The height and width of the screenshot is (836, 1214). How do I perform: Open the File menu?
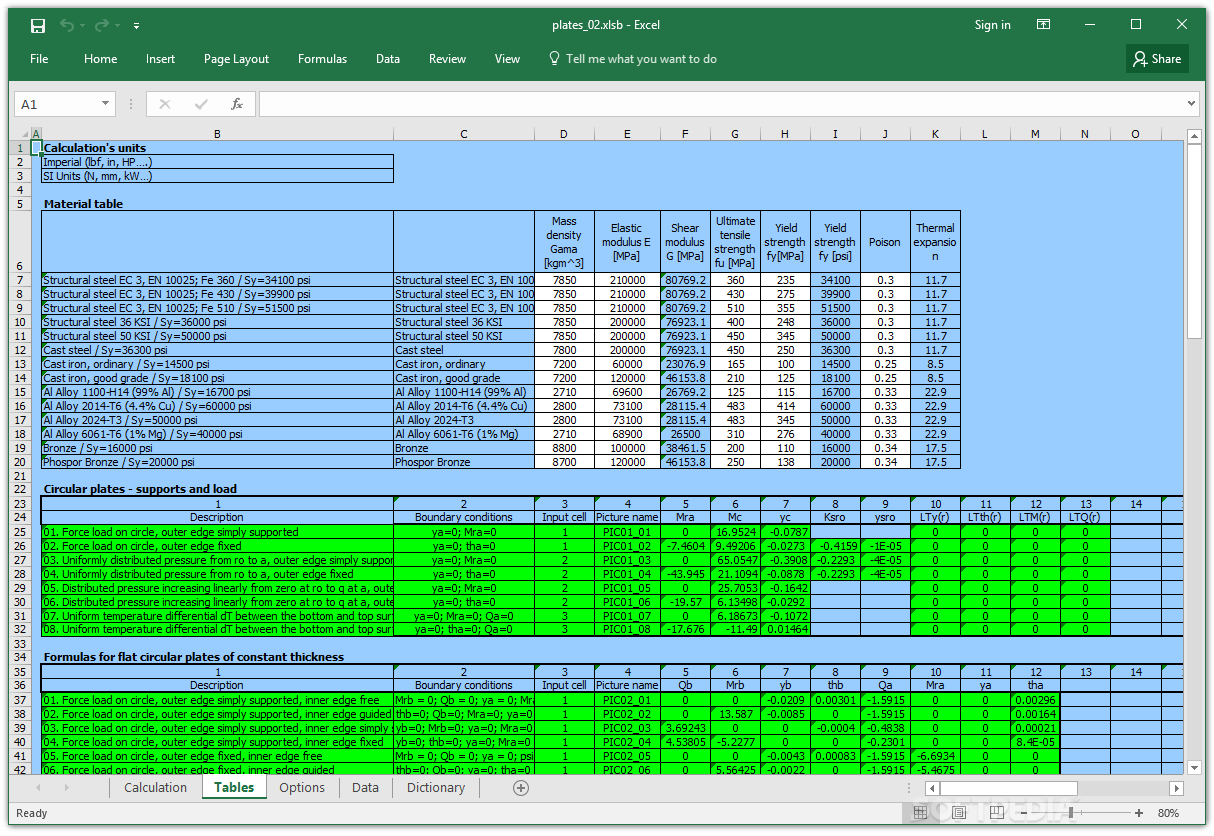(x=39, y=59)
